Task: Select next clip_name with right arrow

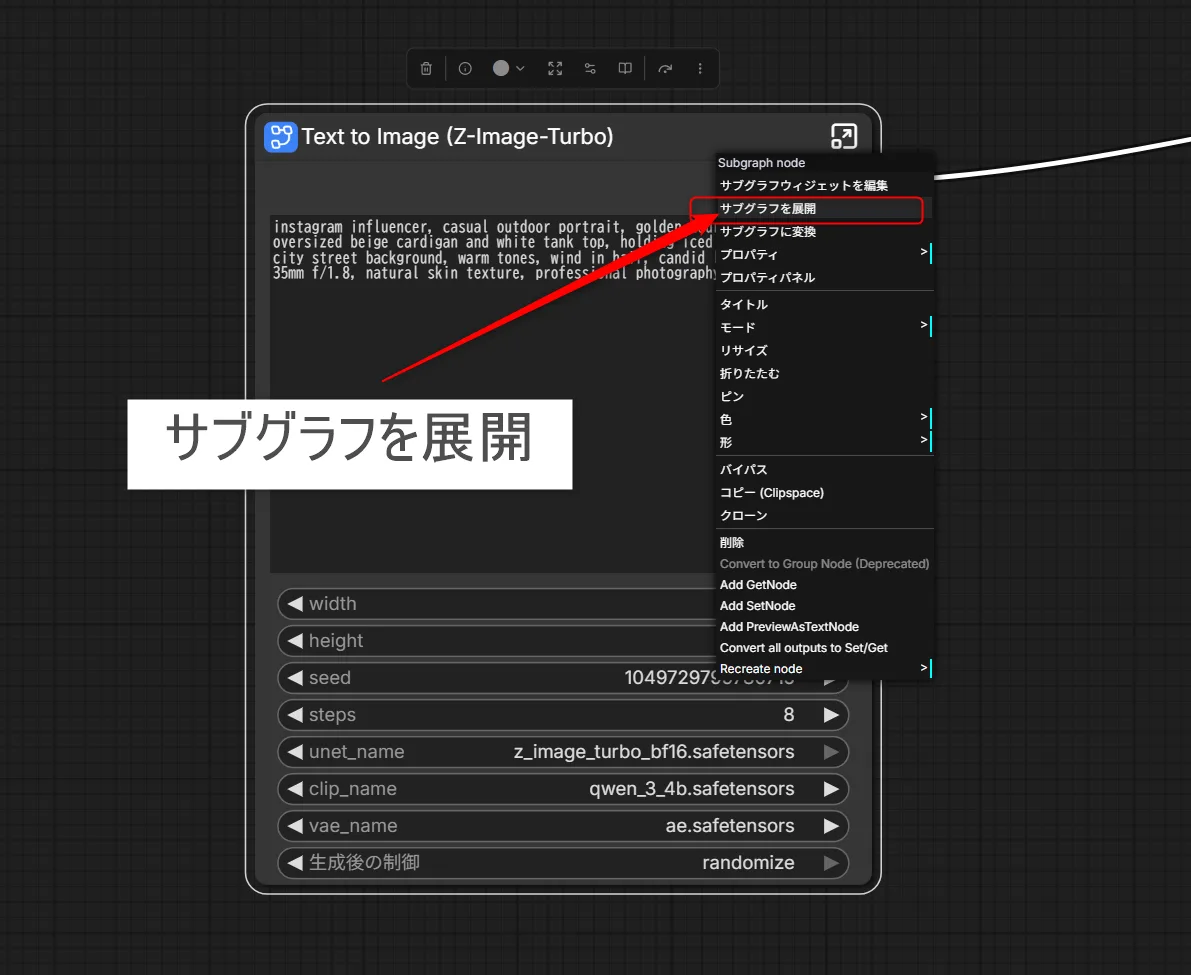Action: coord(832,789)
